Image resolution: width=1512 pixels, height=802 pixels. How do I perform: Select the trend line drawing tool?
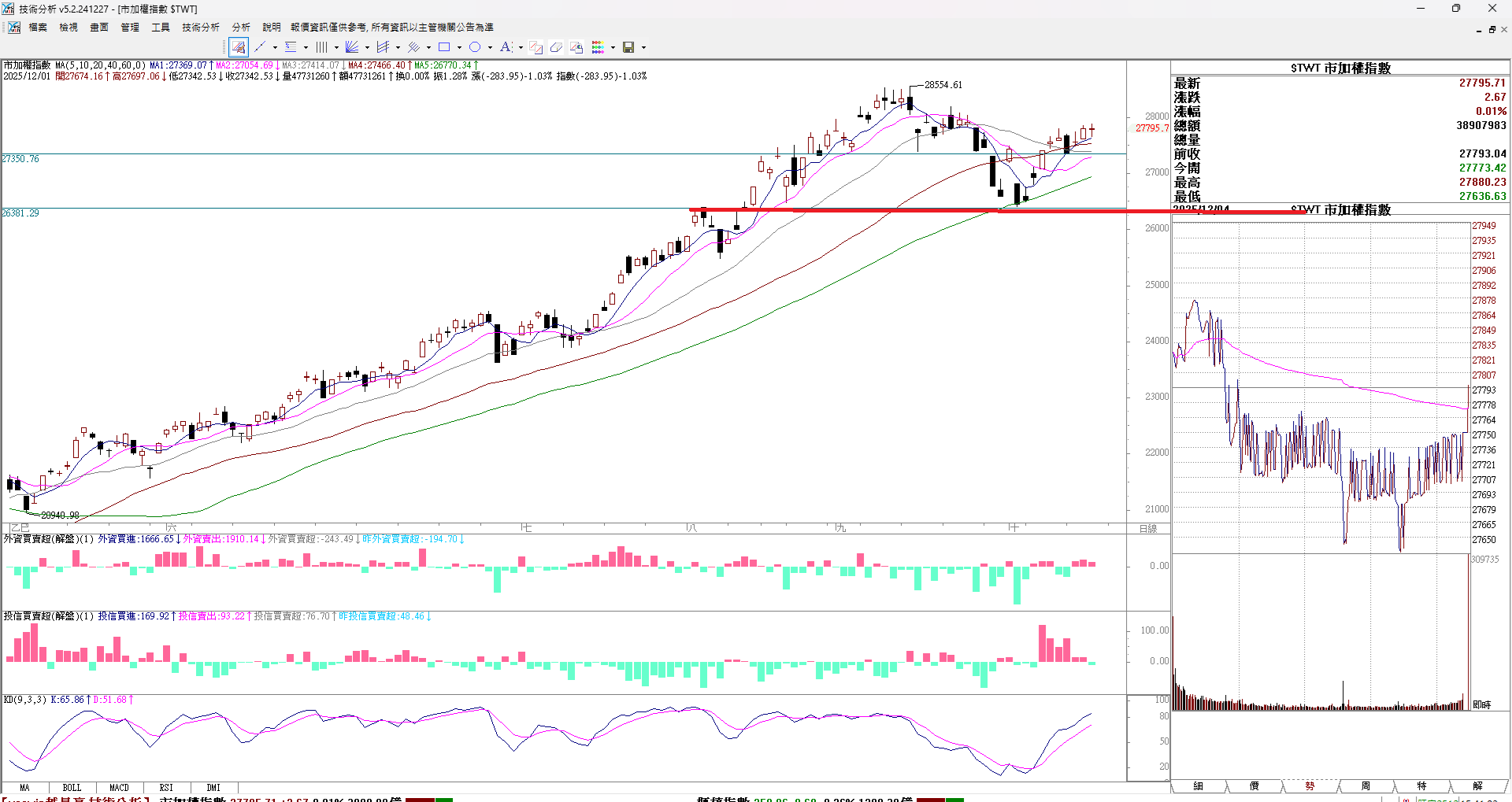(261, 47)
